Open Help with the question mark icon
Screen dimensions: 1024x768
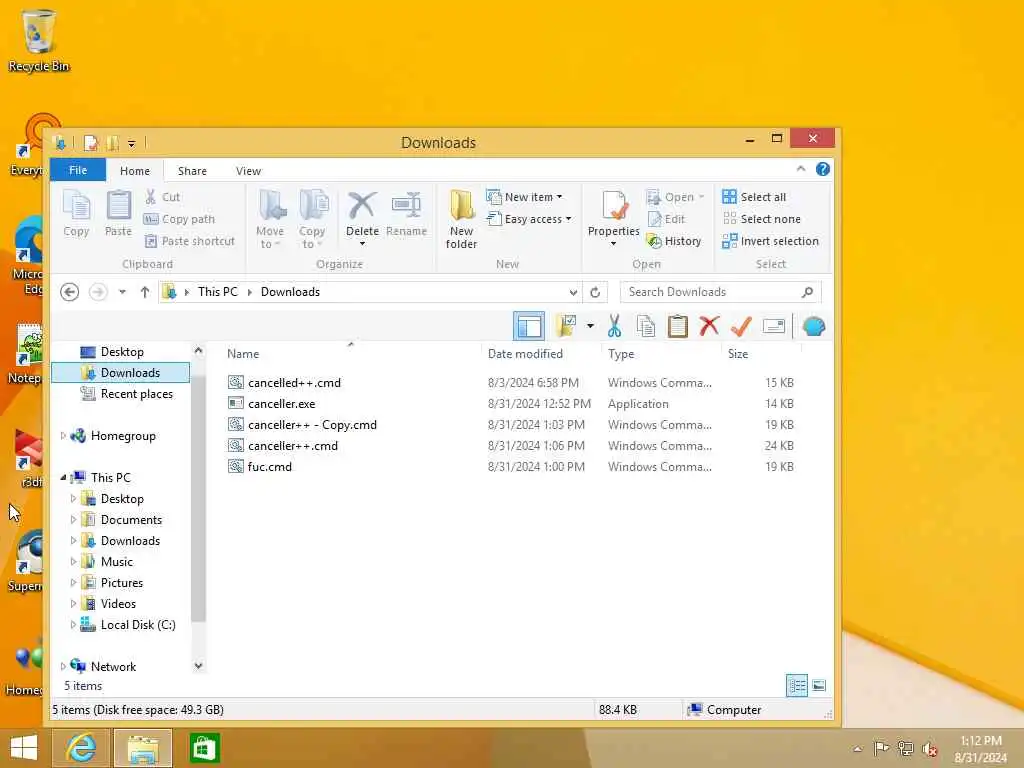pyautogui.click(x=823, y=169)
